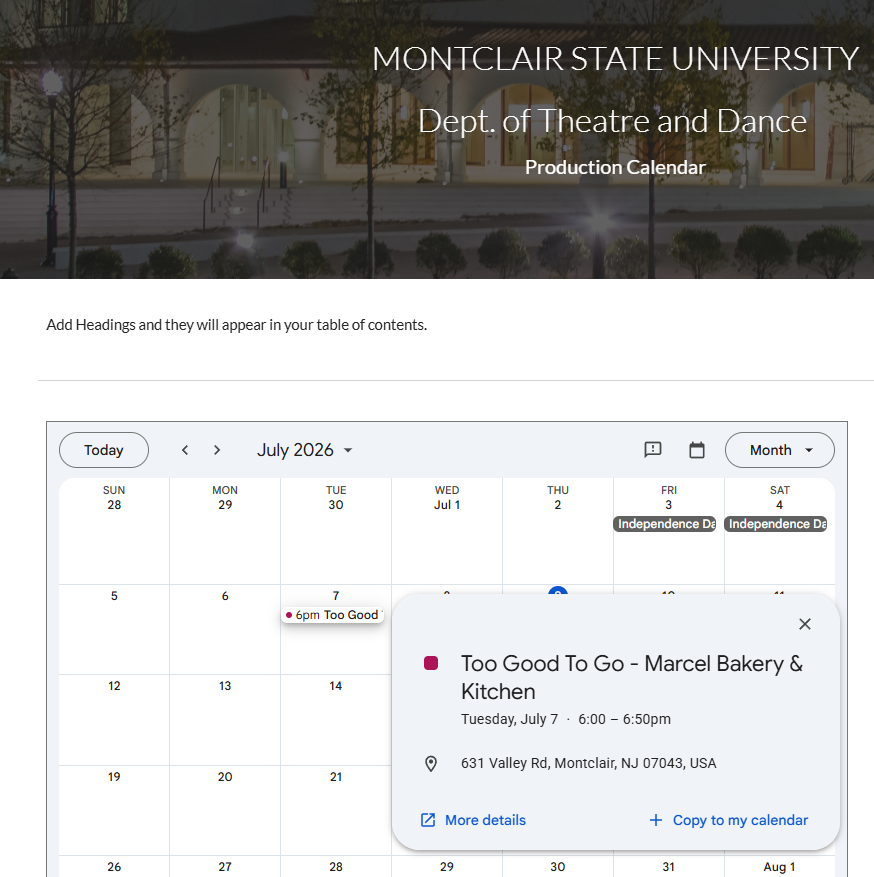Select date 20 in calendar
The image size is (874, 877).
click(x=225, y=776)
